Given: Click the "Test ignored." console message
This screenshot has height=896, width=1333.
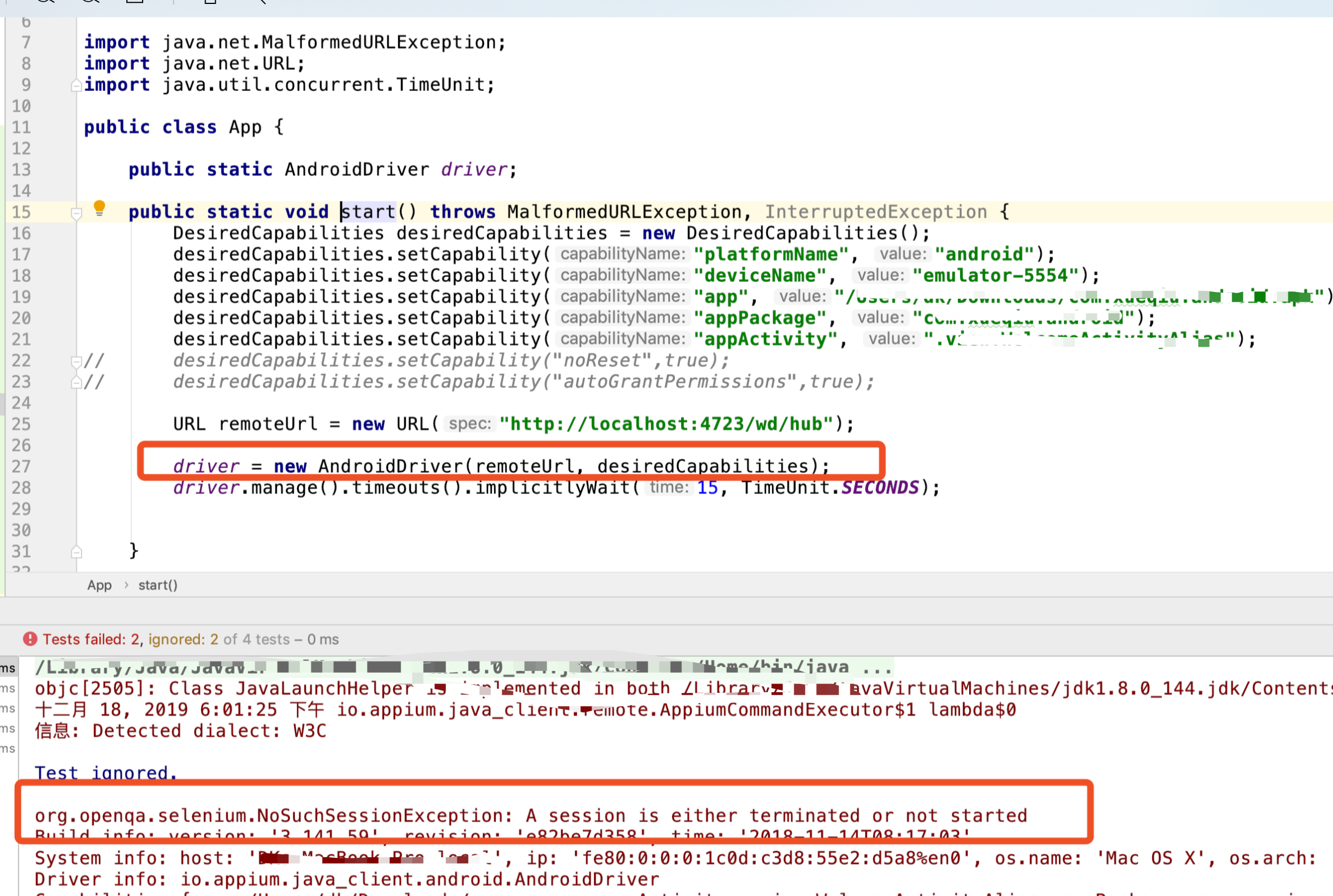Looking at the screenshot, I should pyautogui.click(x=106, y=772).
